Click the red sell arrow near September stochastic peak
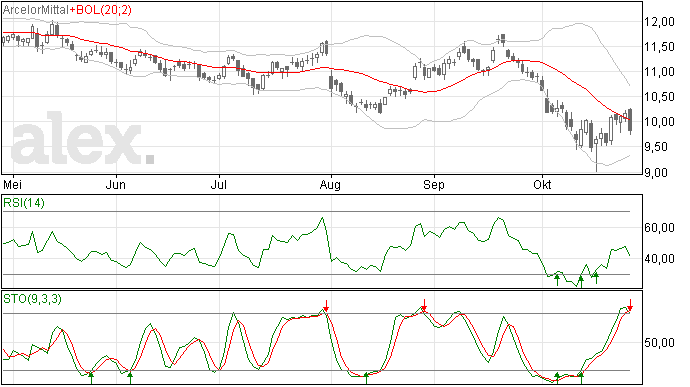Viewport: 690px width, 387px height. (424, 305)
